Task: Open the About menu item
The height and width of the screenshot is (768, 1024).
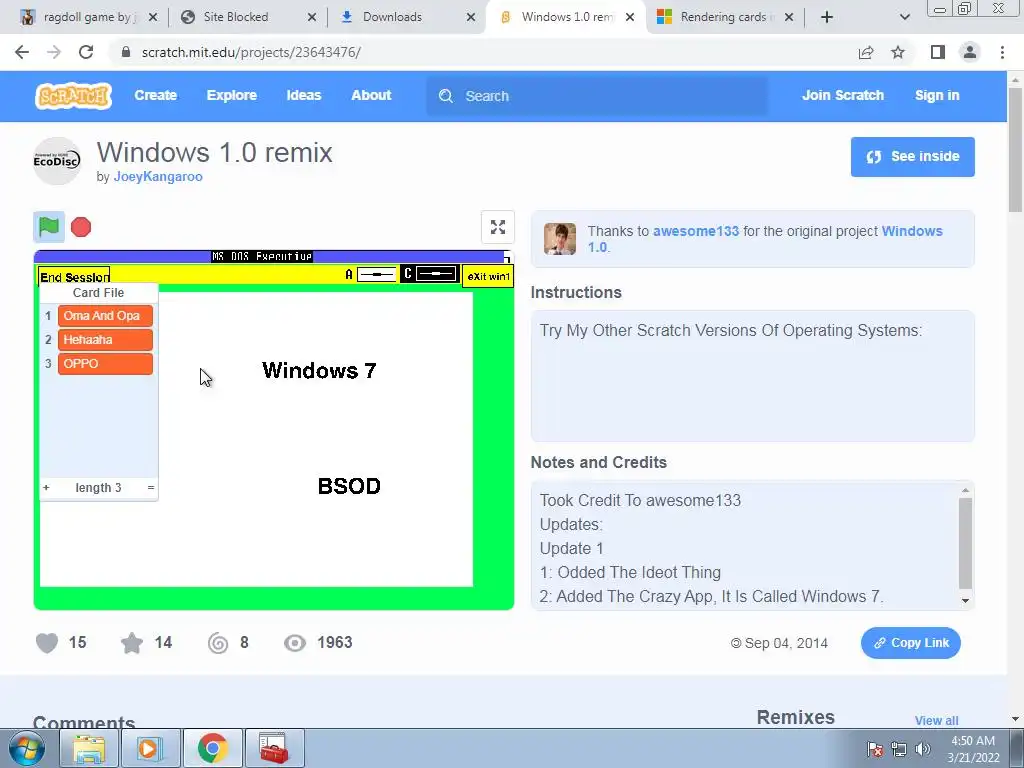Action: point(371,95)
